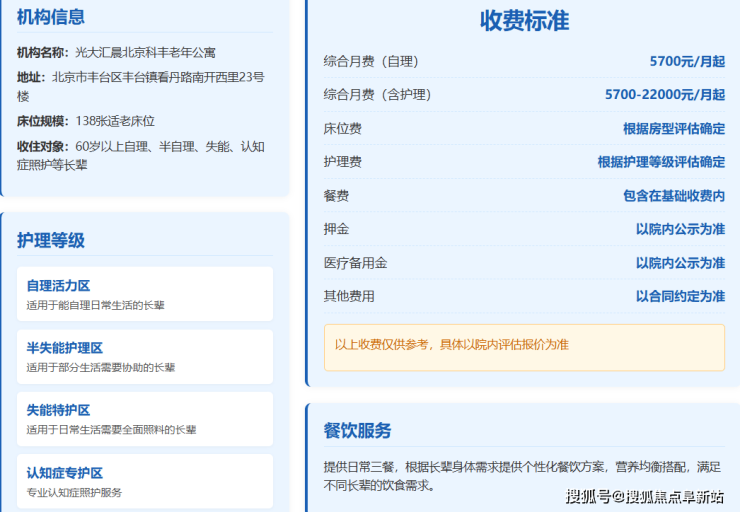
Task: Click the value 包含在基础收费内
Action: [x=674, y=196]
